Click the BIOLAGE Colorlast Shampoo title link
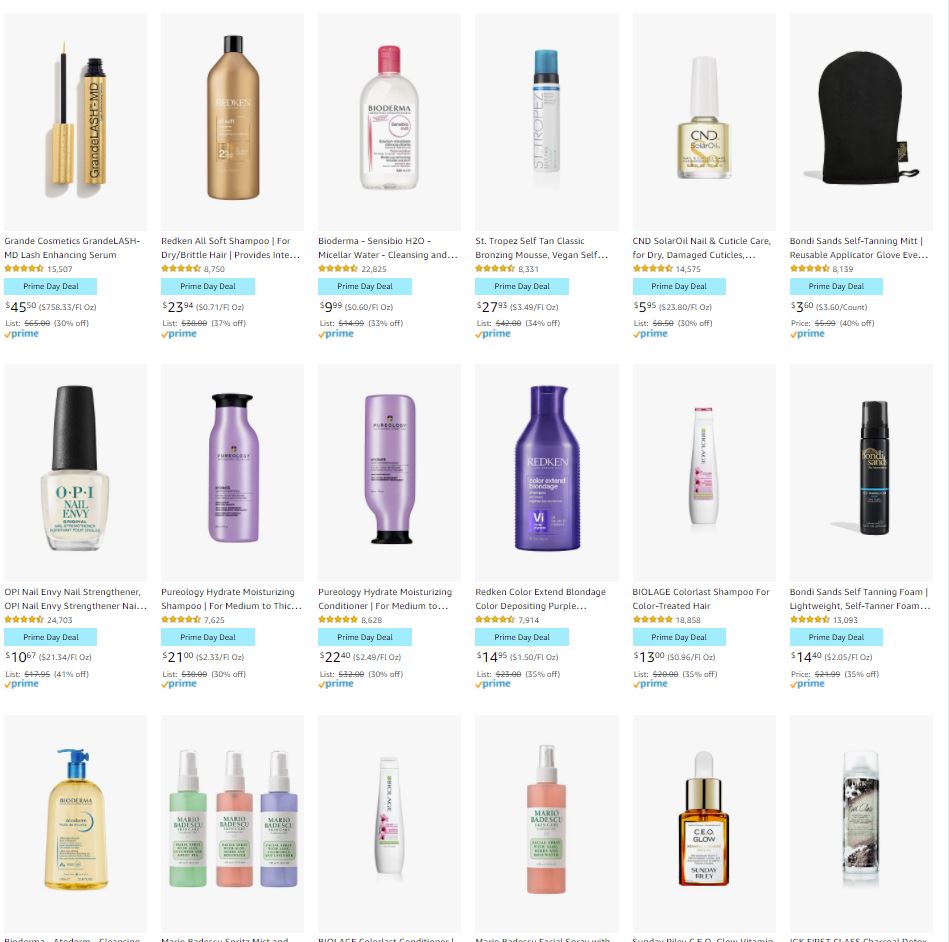This screenshot has height=942, width=949. point(701,599)
